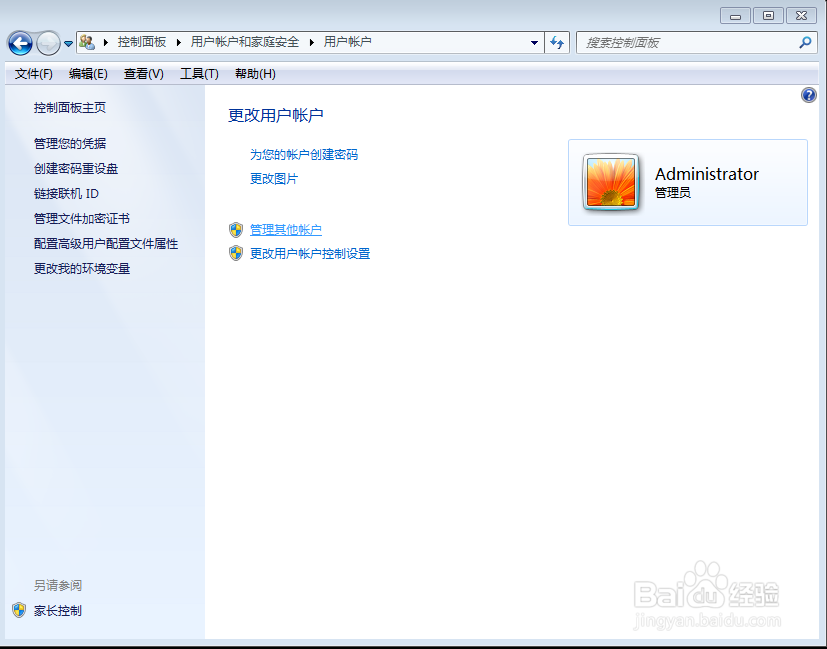
Task: Click the Forward navigation arrow button
Action: click(x=49, y=43)
